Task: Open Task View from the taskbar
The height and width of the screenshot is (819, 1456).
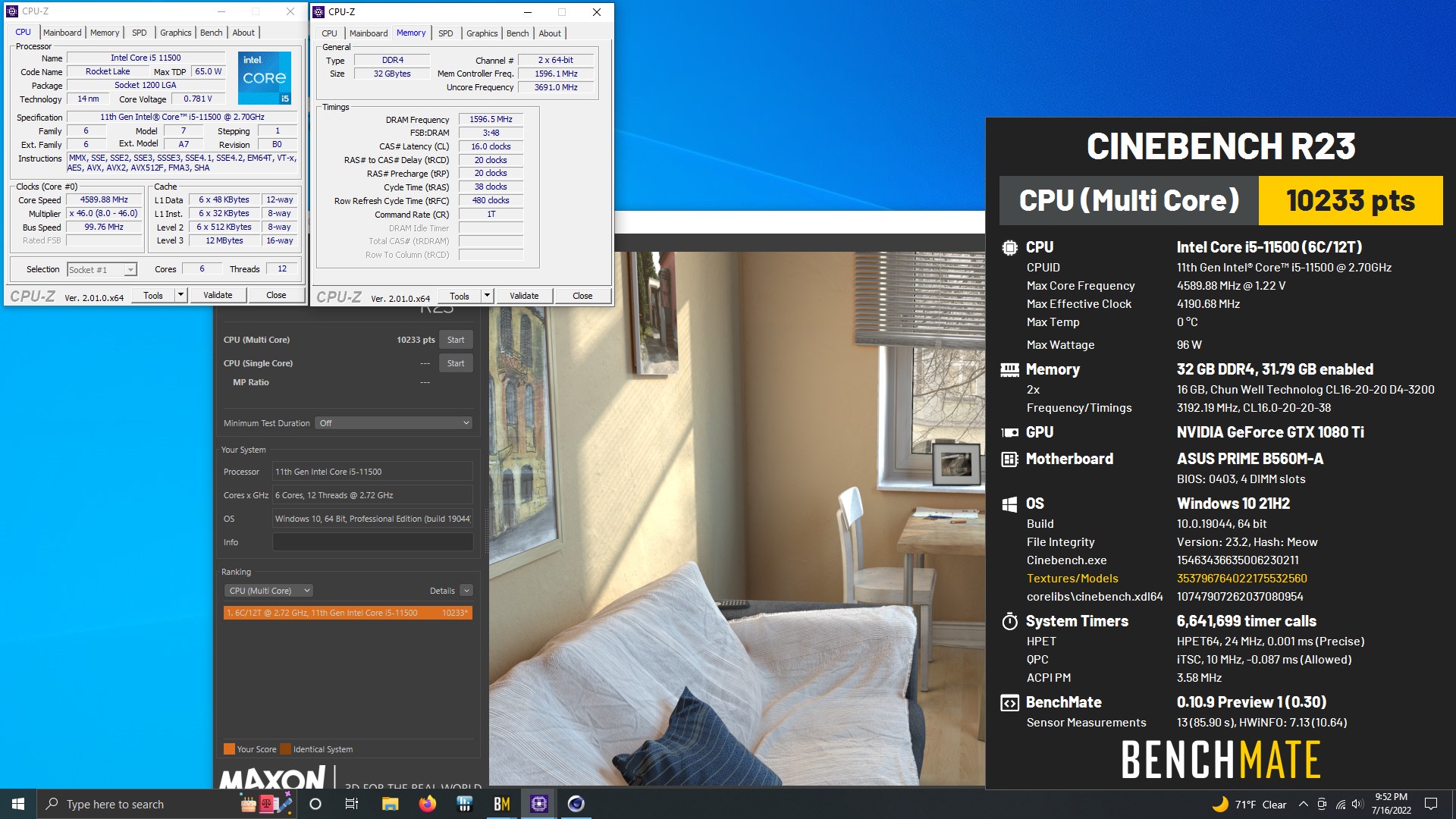Action: (x=352, y=804)
